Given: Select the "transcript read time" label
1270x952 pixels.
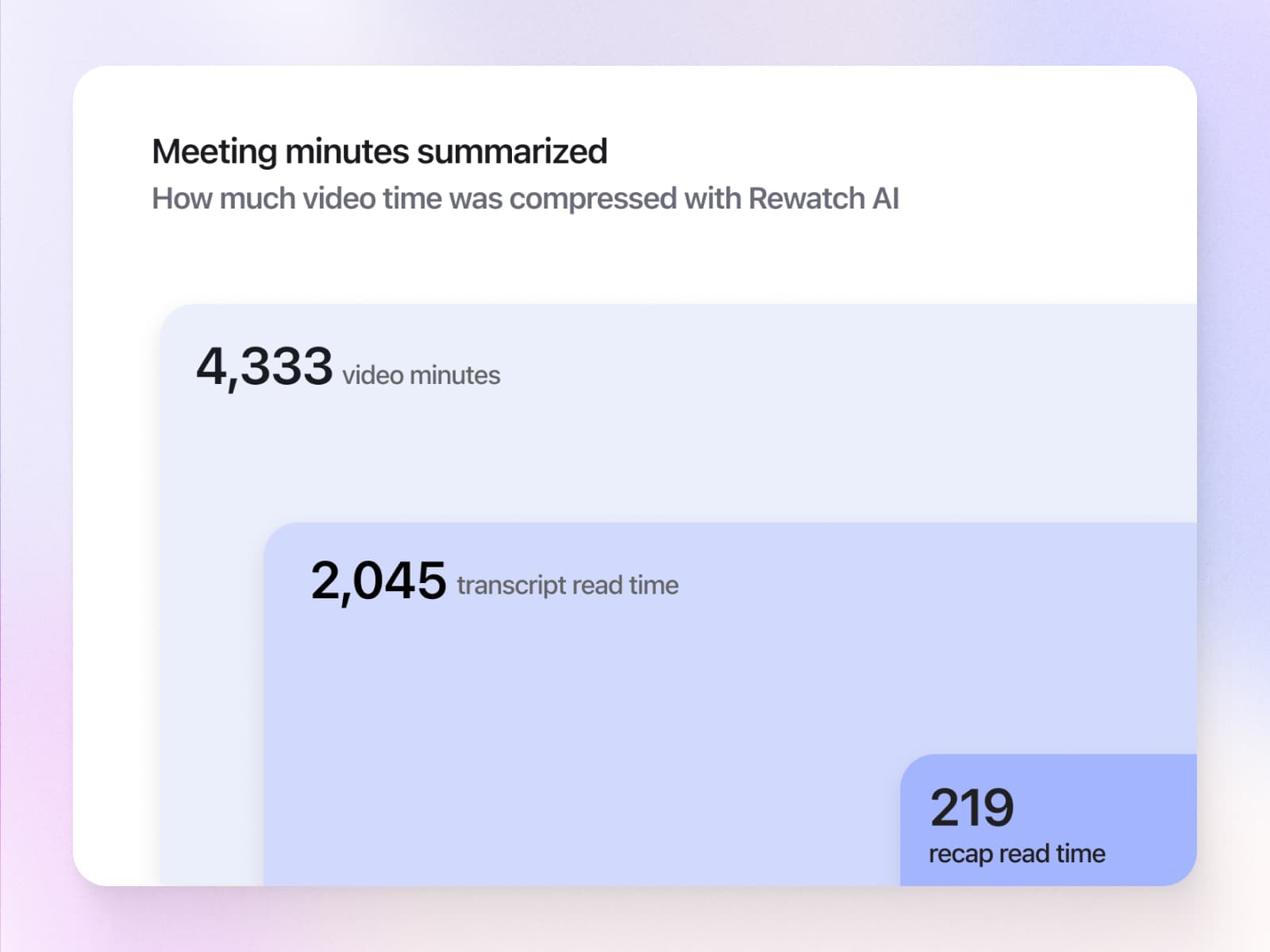Looking at the screenshot, I should 568,585.
